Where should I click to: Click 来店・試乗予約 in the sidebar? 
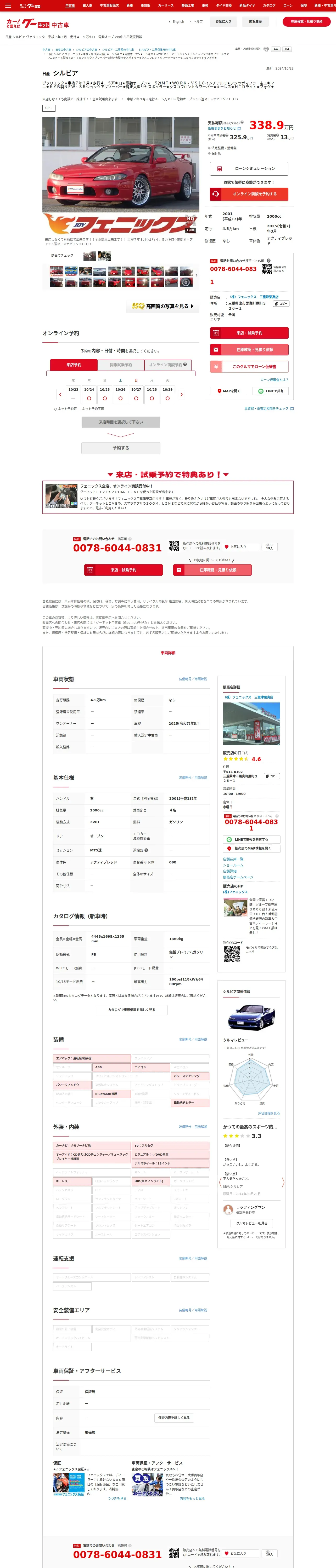click(249, 333)
